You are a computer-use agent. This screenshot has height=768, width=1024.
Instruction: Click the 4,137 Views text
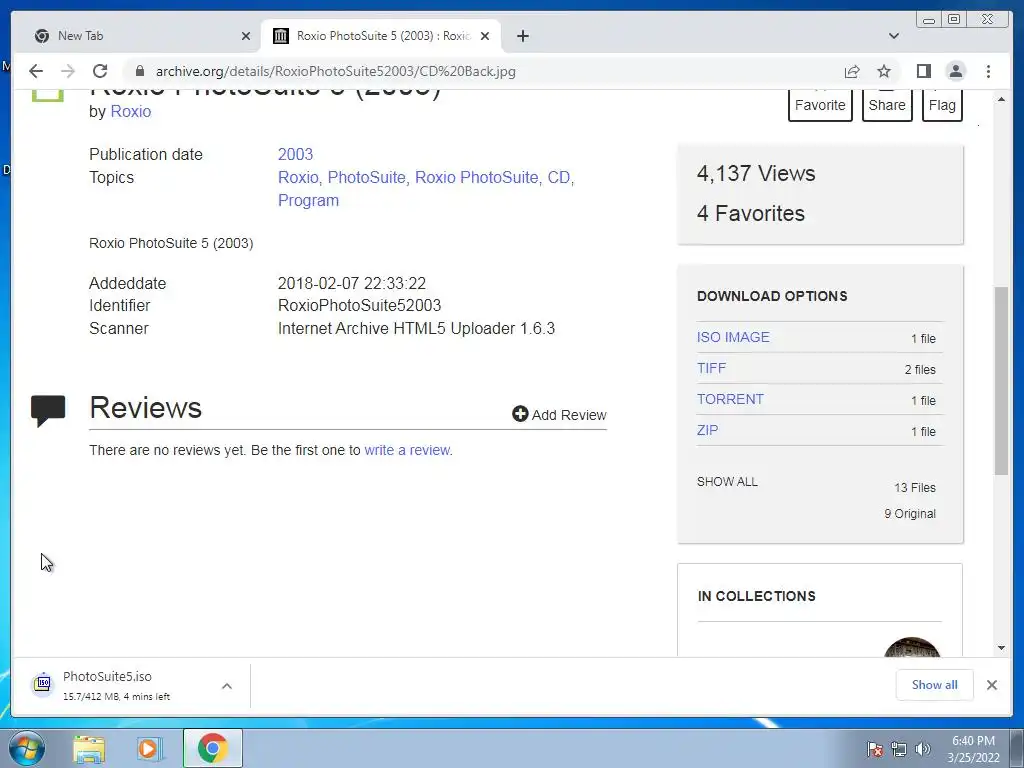coord(756,174)
